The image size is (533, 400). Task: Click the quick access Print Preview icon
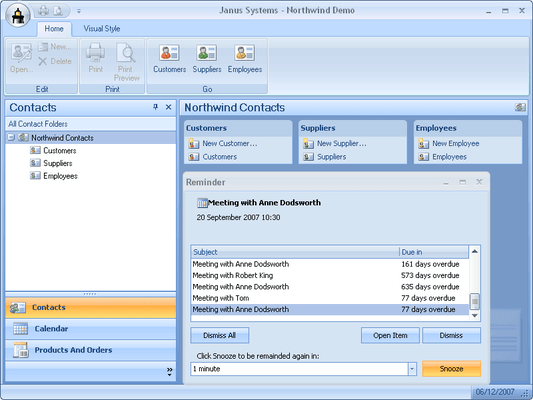58,11
